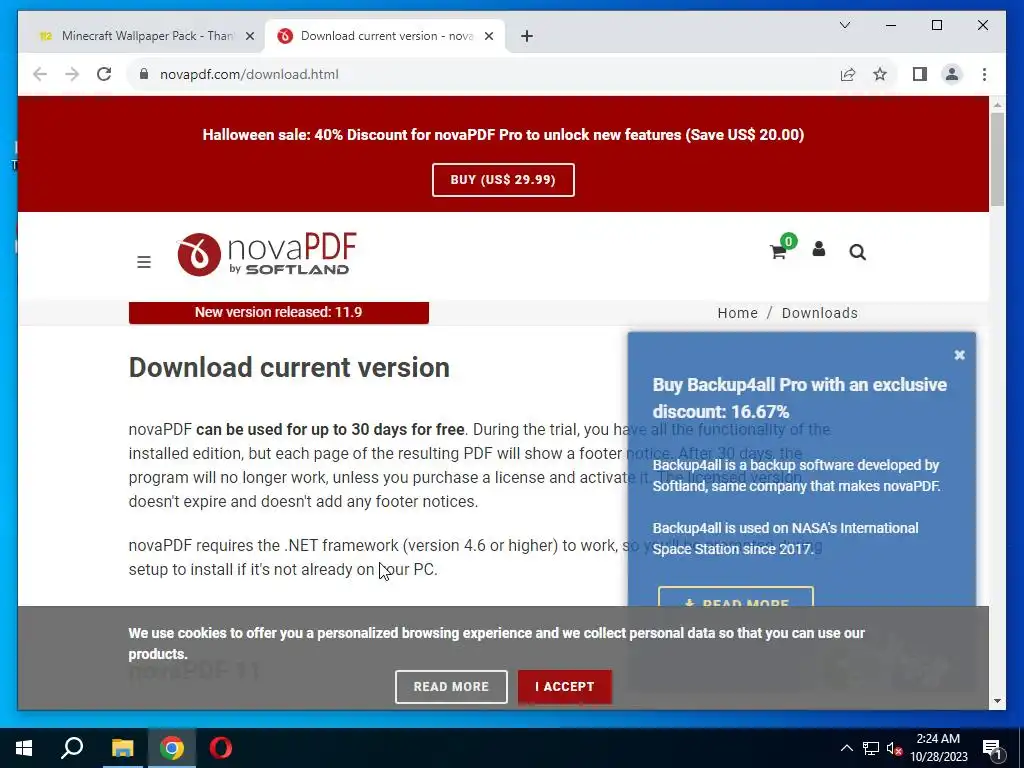Image resolution: width=1024 pixels, height=768 pixels.
Task: Click Chrome's back arrow
Action: tap(40, 74)
